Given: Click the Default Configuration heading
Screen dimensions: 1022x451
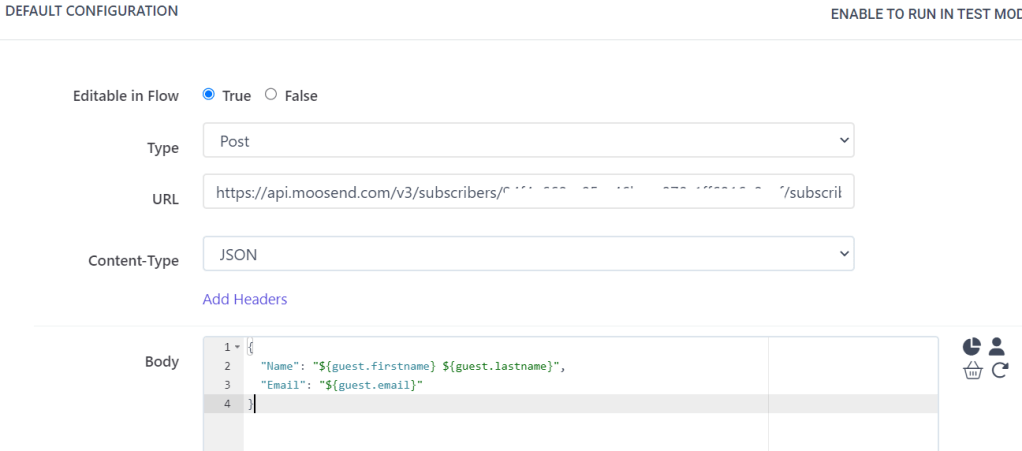Looking at the screenshot, I should pos(92,11).
